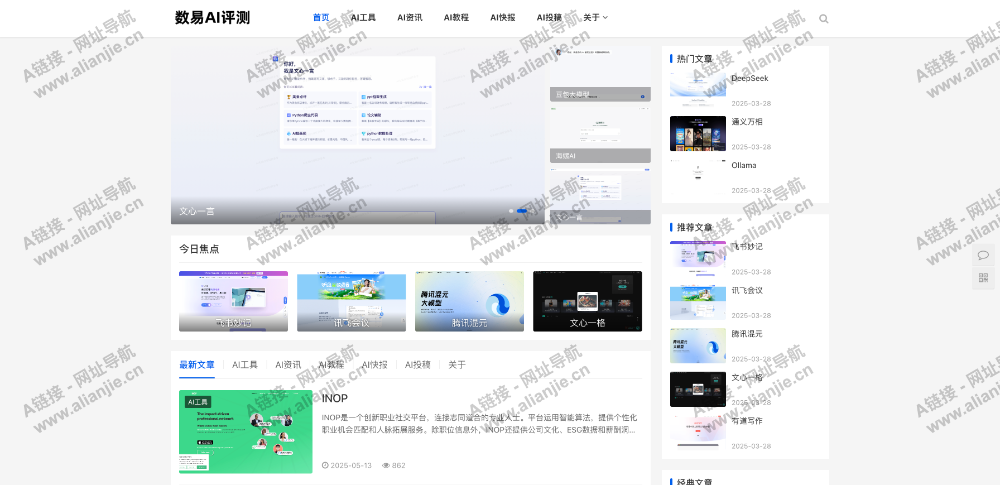Go to 首页 in the navigation bar

coord(321,18)
